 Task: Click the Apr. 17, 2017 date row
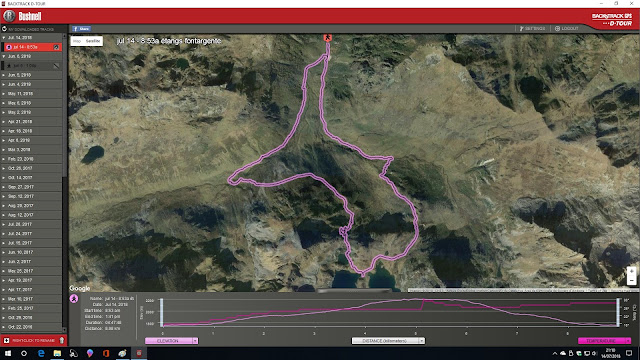coord(32,290)
